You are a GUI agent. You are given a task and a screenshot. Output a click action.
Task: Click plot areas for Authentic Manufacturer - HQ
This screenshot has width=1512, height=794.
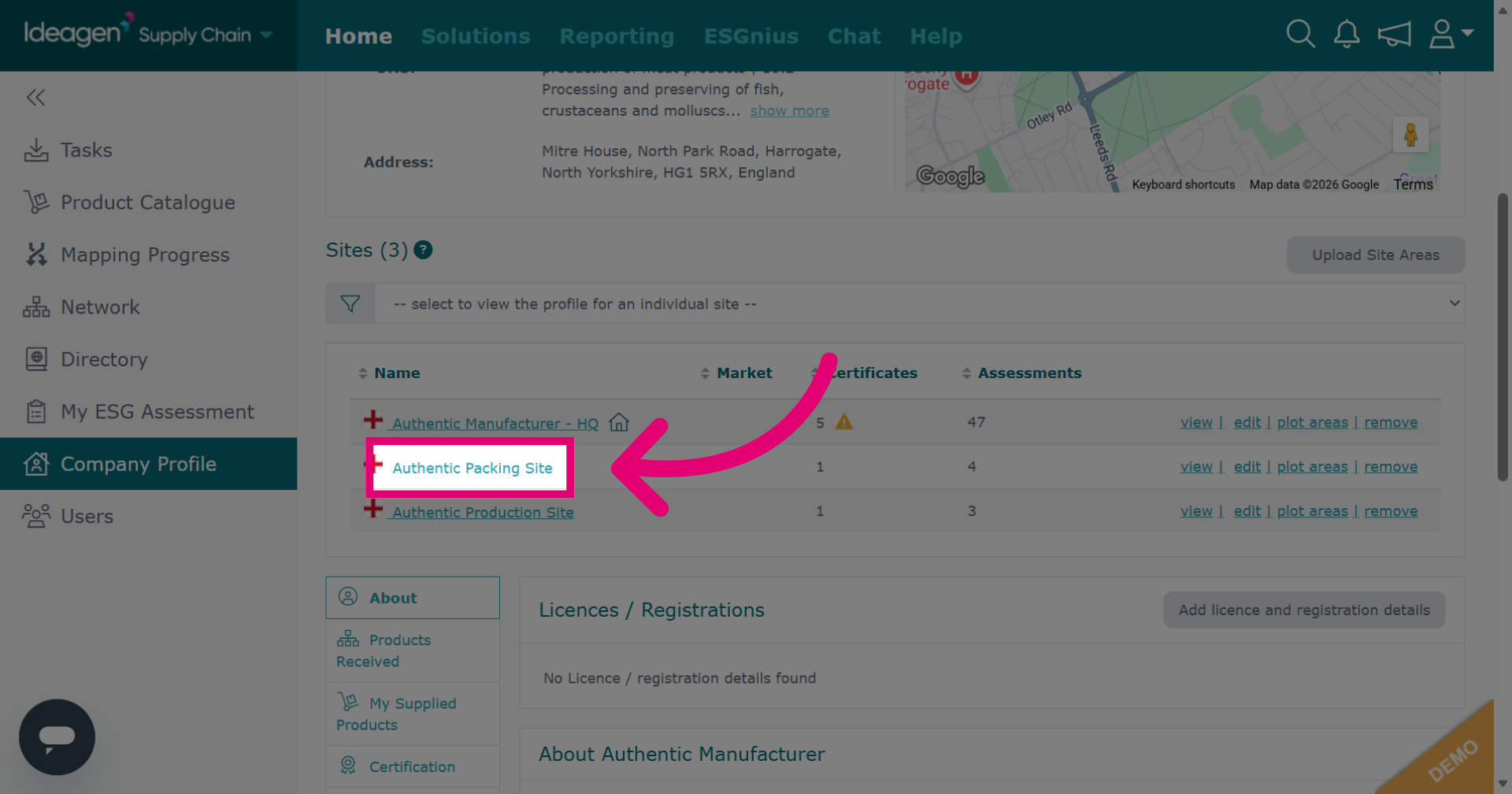pos(1312,422)
